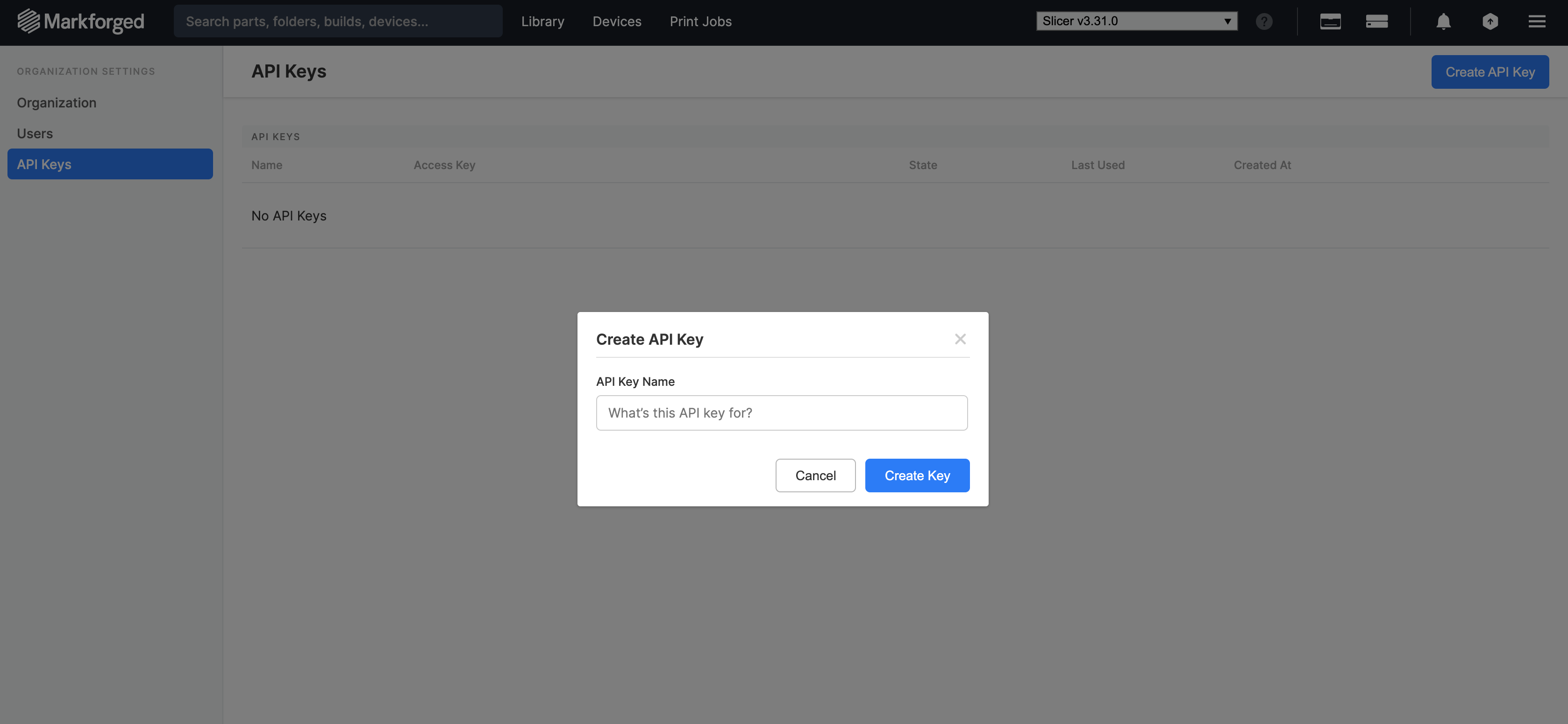
Task: Select the Library tab
Action: pos(542,20)
